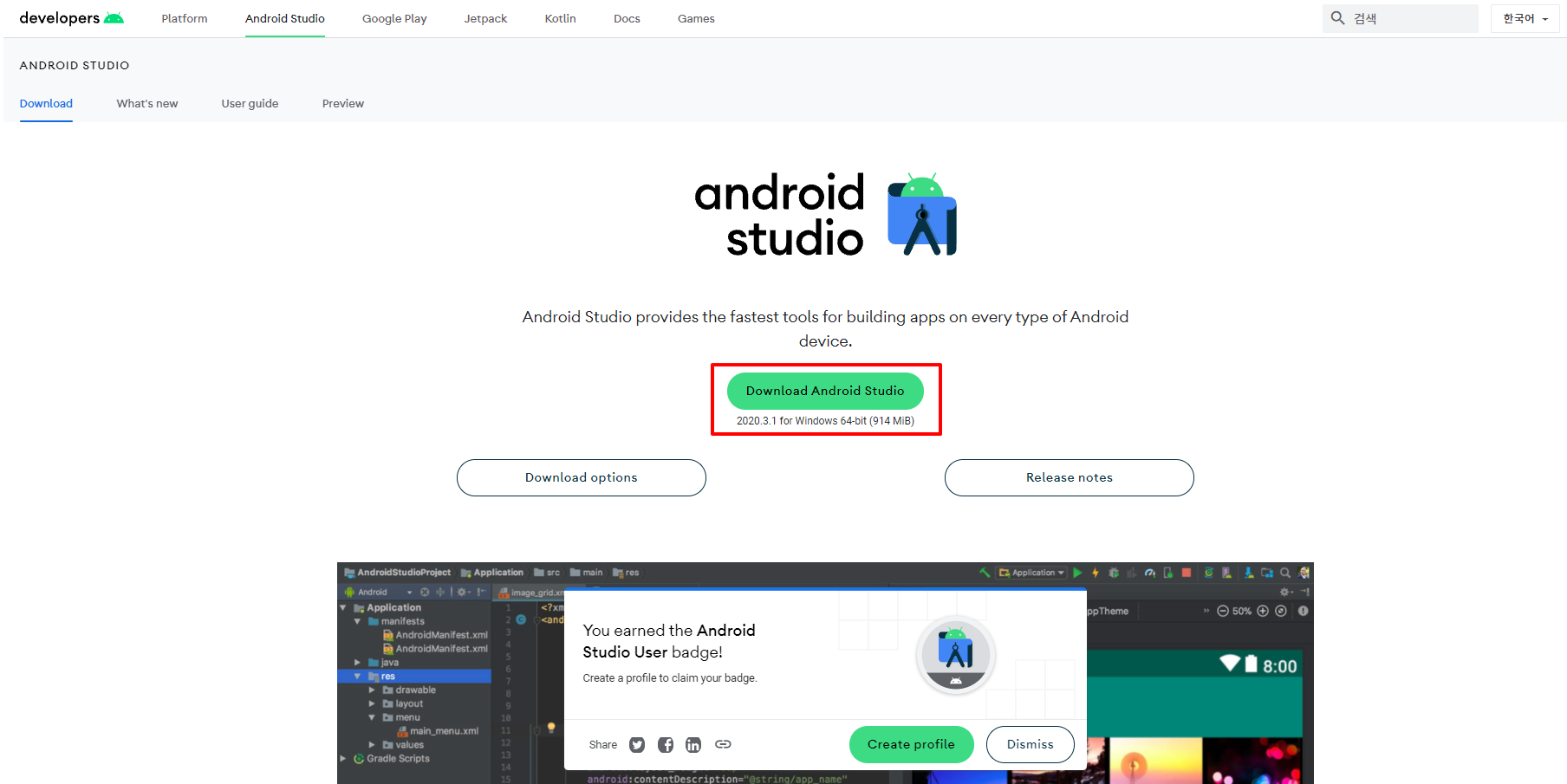Open the Jetpack nav item
Image resolution: width=1567 pixels, height=784 pixels.
[x=485, y=18]
